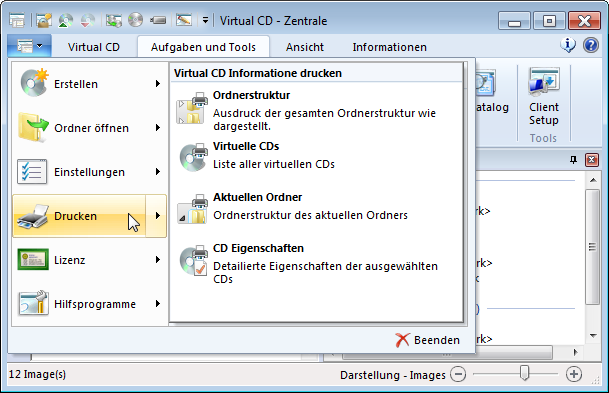
Task: Toggle the pin on the side panel
Action: 573,160
